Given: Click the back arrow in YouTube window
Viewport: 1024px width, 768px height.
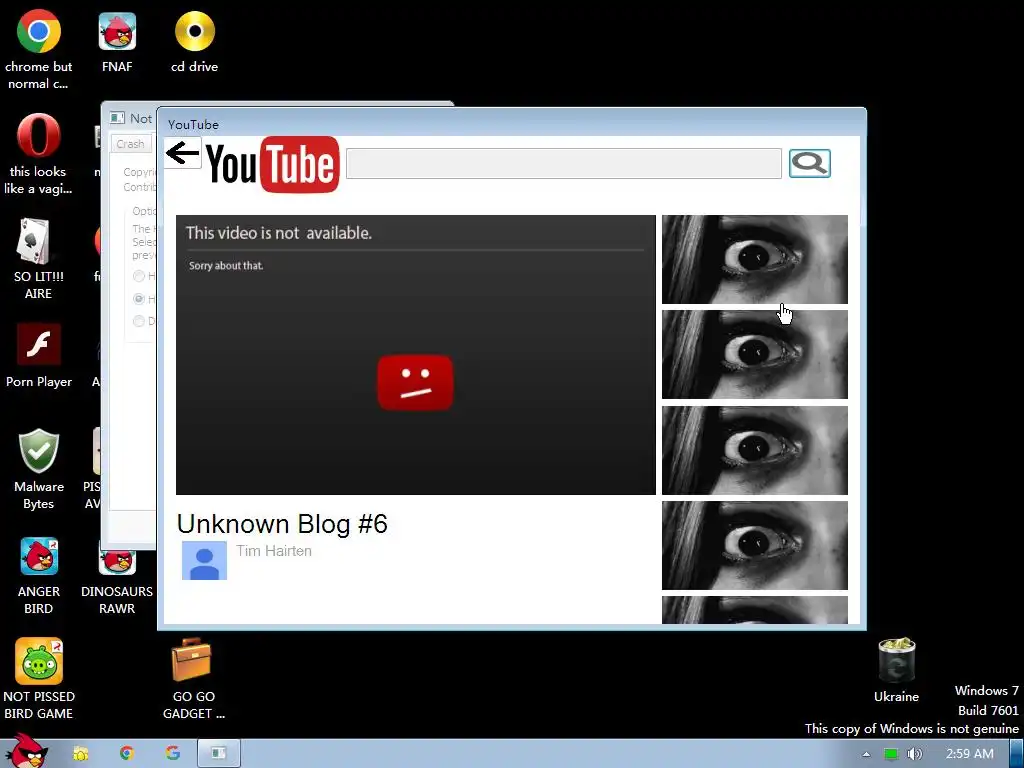Looking at the screenshot, I should pos(182,153).
